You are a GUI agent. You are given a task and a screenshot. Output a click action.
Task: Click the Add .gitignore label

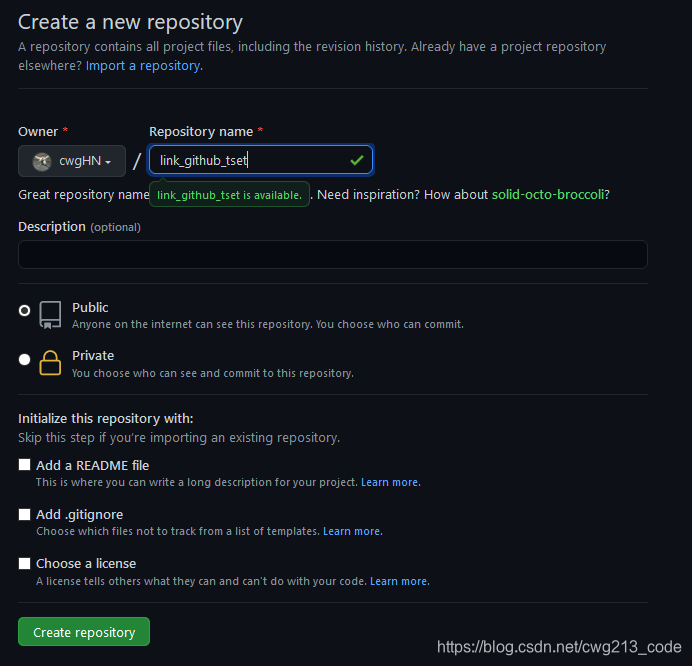(x=79, y=515)
